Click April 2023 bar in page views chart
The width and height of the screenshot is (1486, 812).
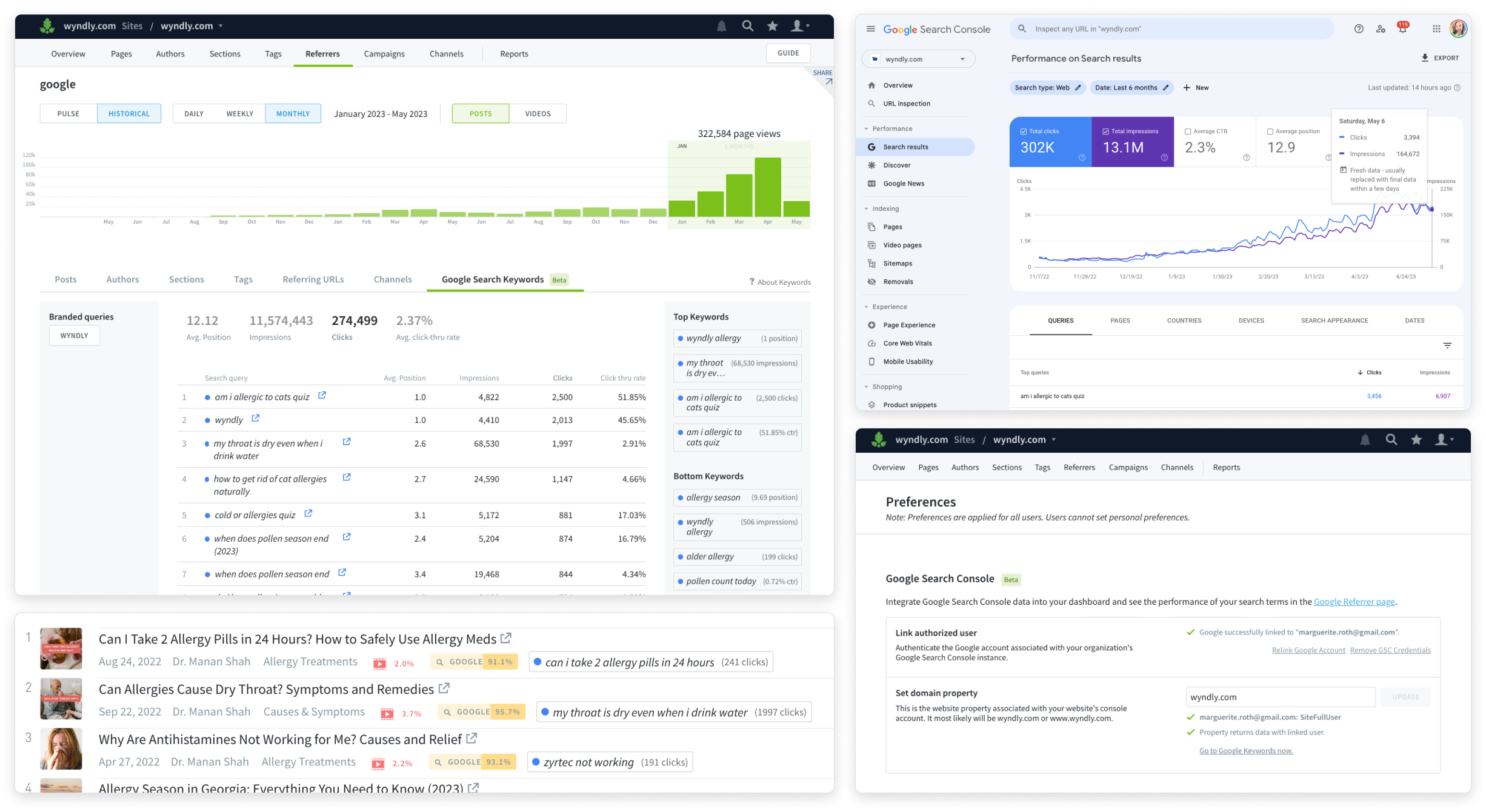point(767,187)
